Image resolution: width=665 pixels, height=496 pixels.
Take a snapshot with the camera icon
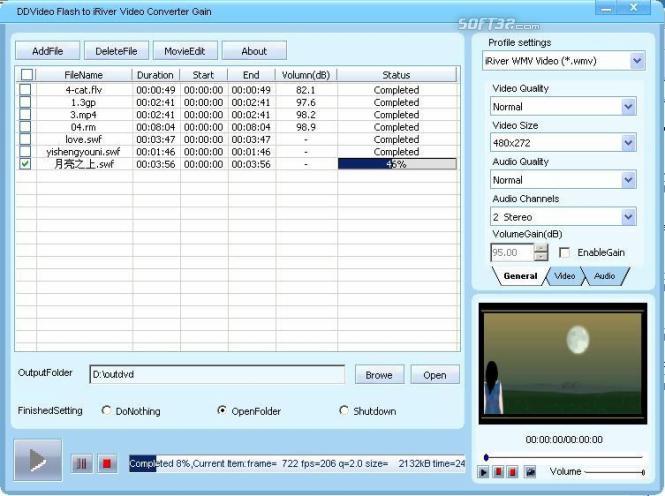point(530,472)
